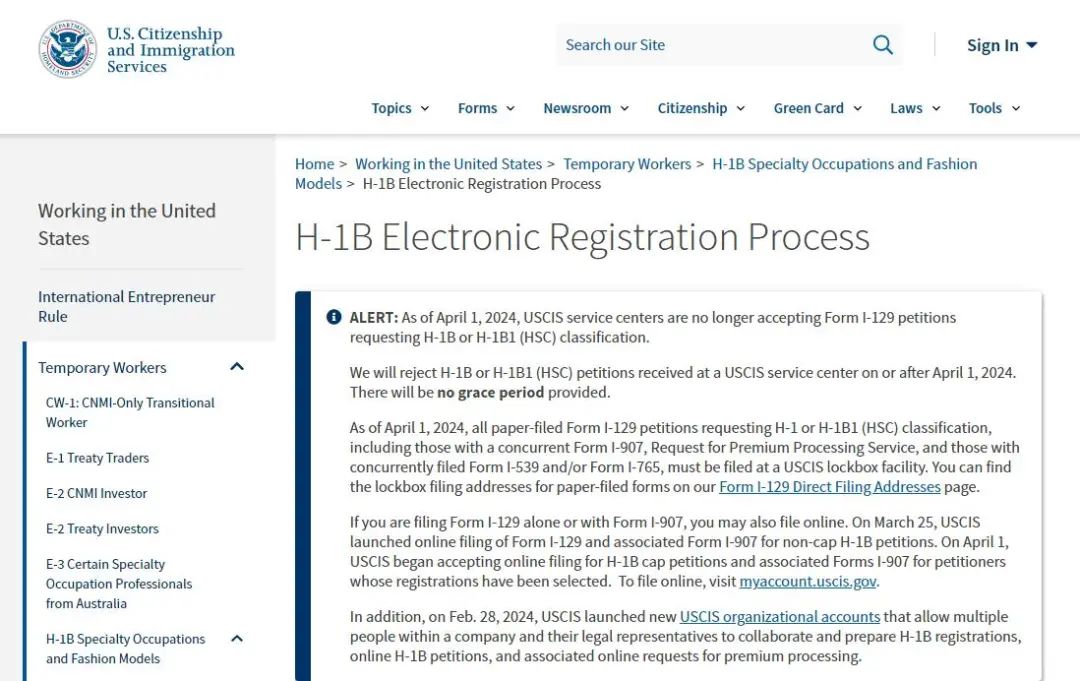Image resolution: width=1080 pixels, height=681 pixels.
Task: Collapse the Temporary Workers sidebar section
Action: coord(237,366)
